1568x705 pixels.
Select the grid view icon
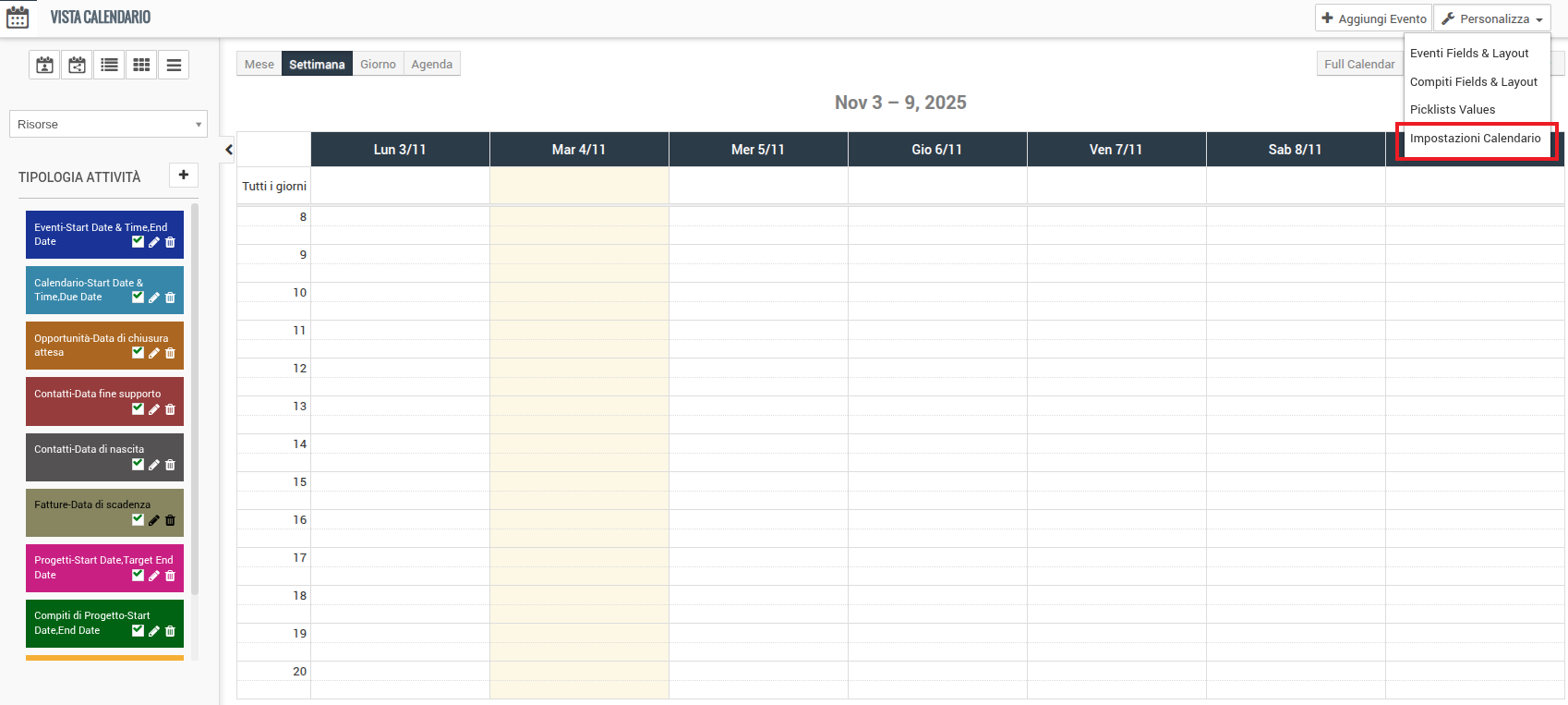[141, 65]
